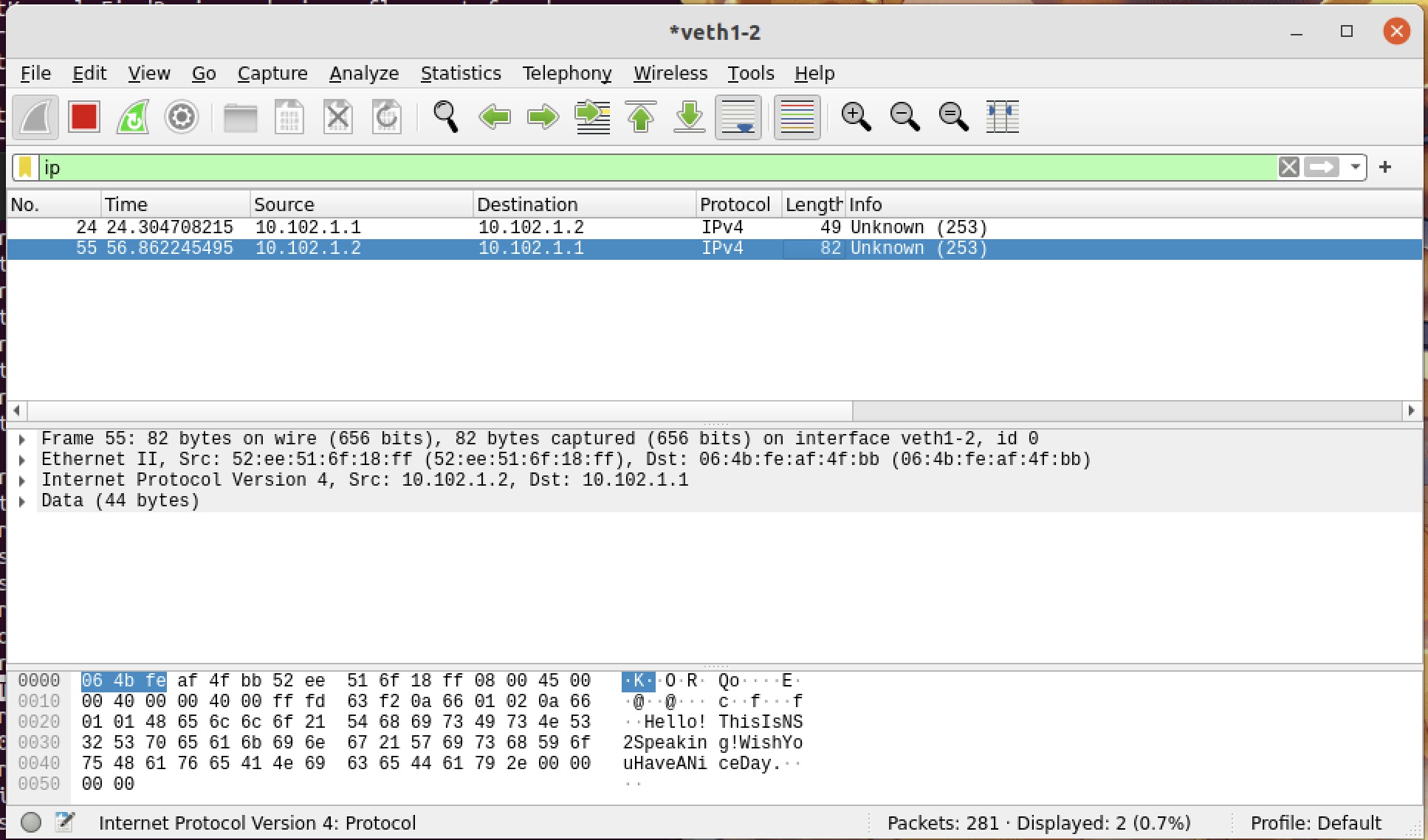Viewport: 1428px width, 840px height.
Task: Apply the display filter with arrow button
Action: click(x=1322, y=168)
